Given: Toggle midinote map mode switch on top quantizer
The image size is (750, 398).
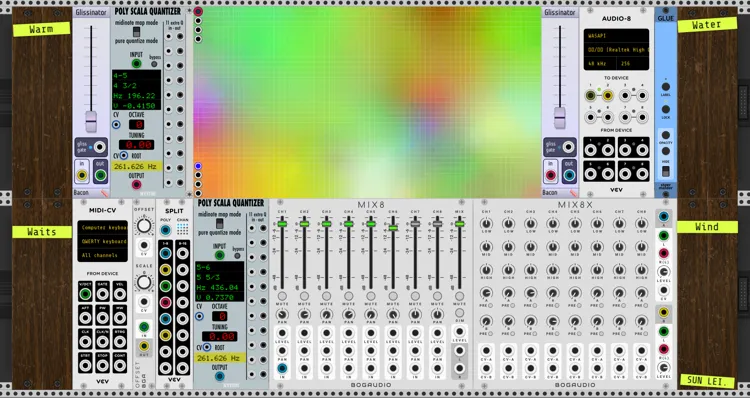Looking at the screenshot, I should click(136, 32).
